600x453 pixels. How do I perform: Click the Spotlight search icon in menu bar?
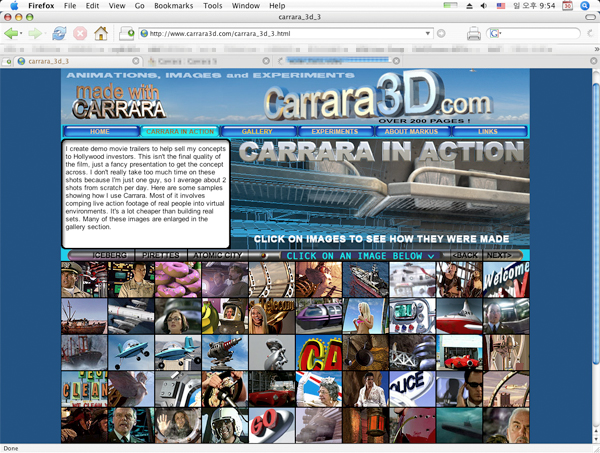[x=584, y=6]
